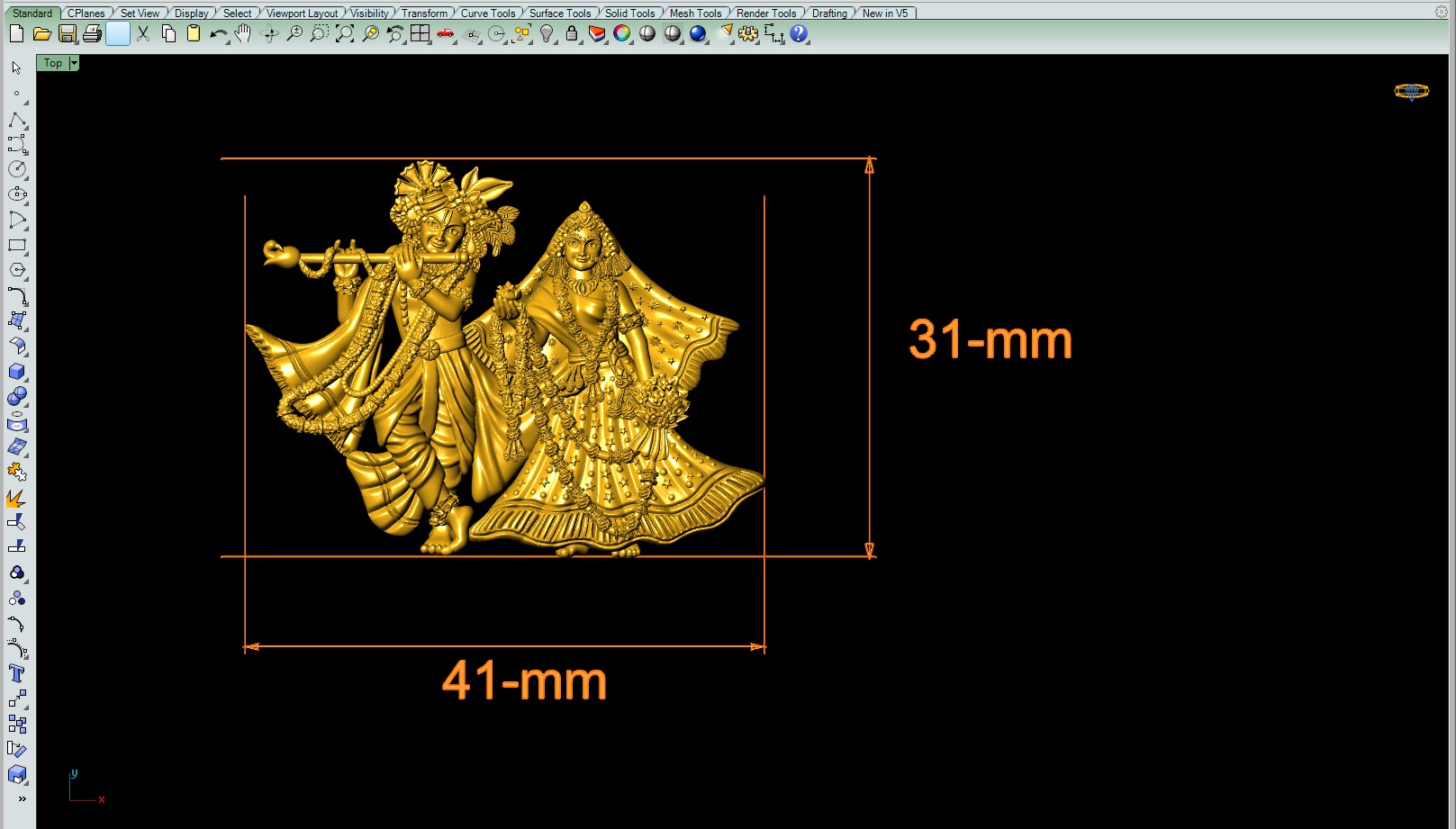
Task: Click the red car Set View icon
Action: (446, 34)
